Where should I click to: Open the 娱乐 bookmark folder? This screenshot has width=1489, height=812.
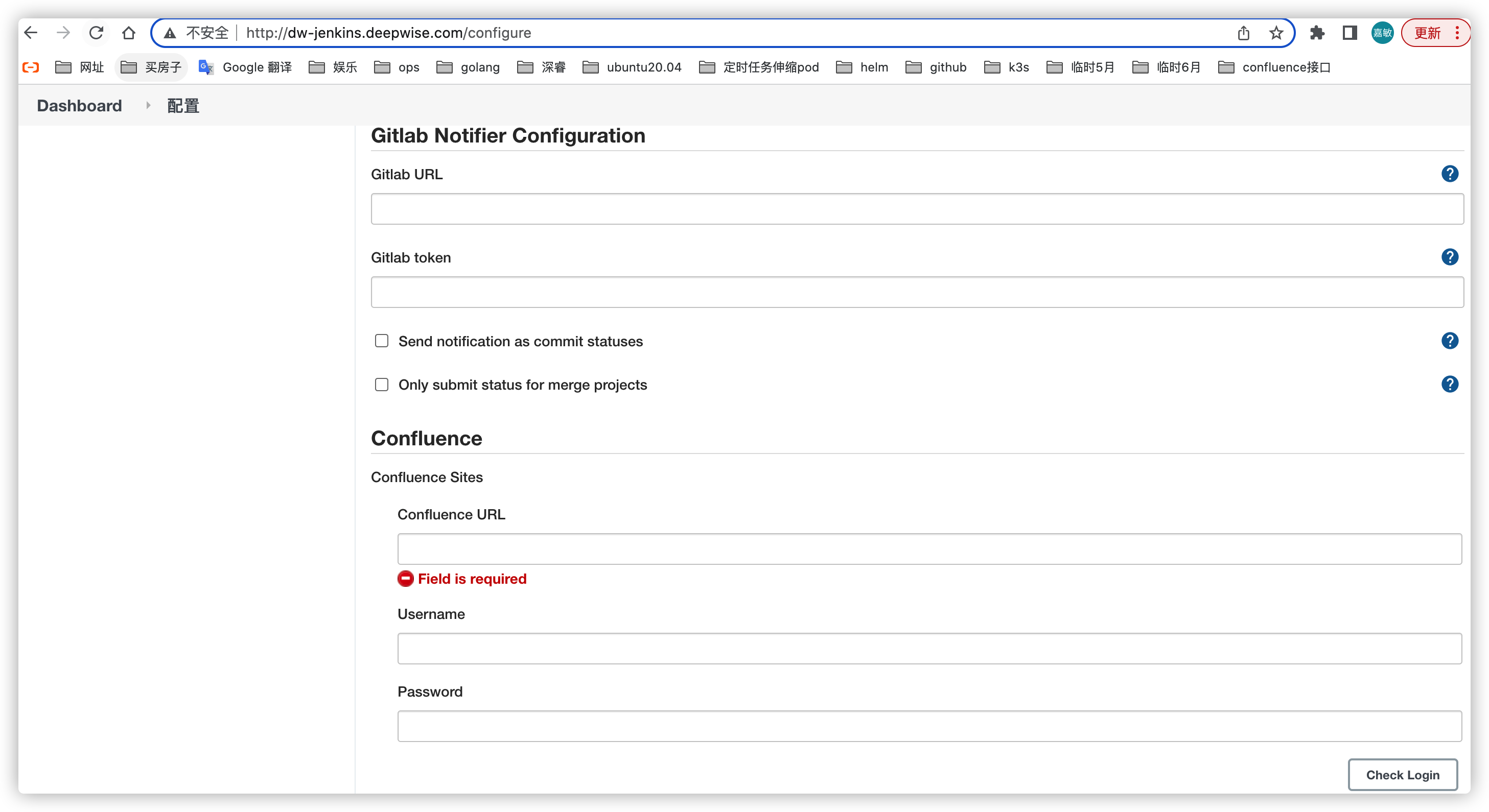click(333, 67)
